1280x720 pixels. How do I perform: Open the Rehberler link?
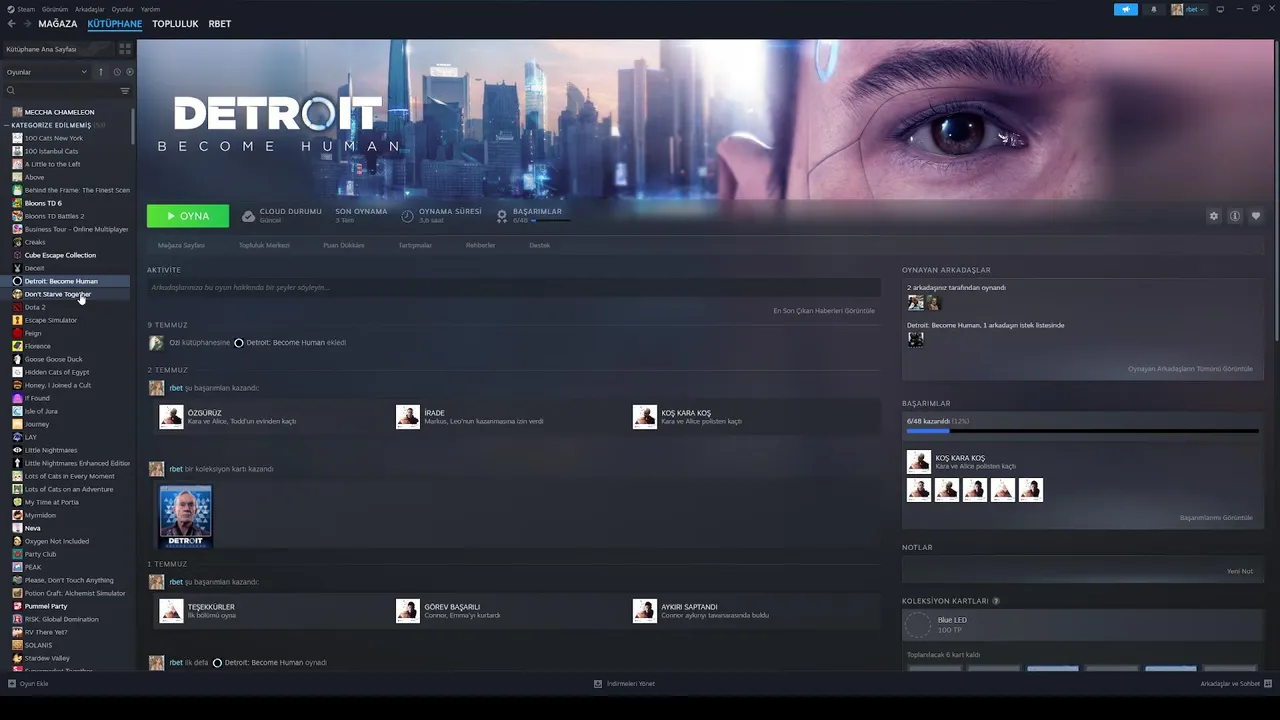(x=480, y=245)
